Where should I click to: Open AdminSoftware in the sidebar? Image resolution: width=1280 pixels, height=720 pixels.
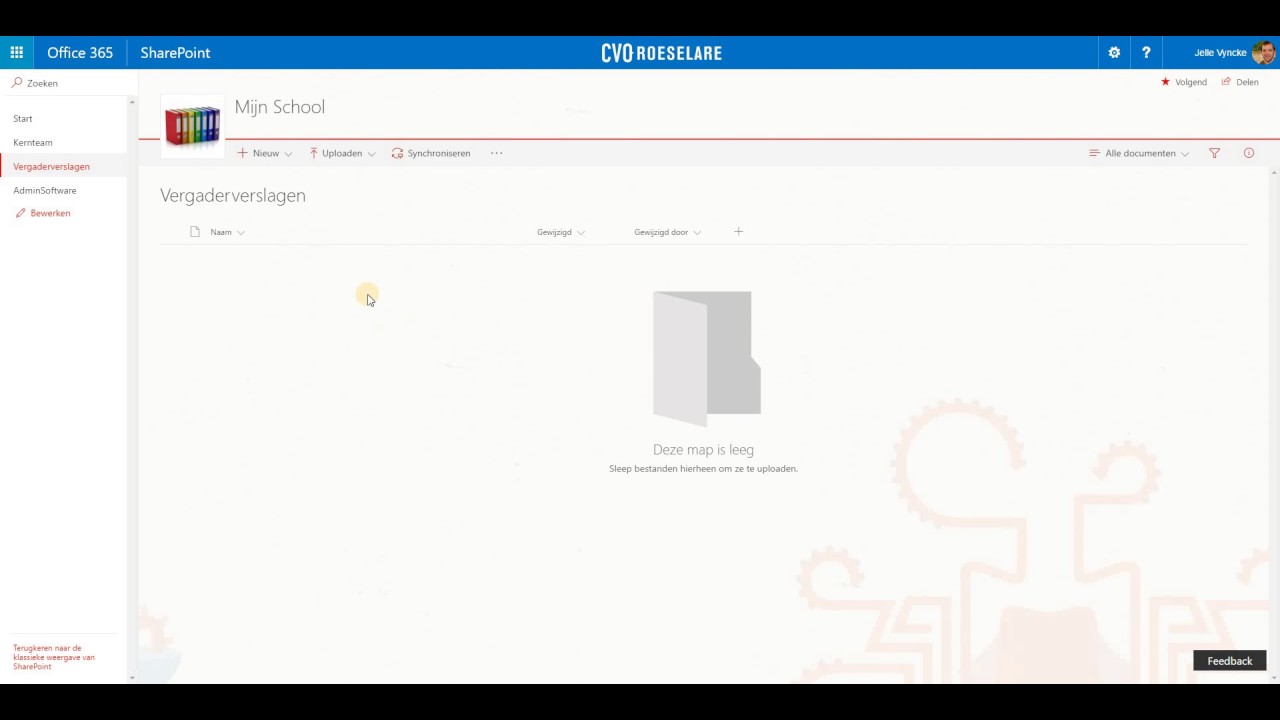tap(45, 190)
